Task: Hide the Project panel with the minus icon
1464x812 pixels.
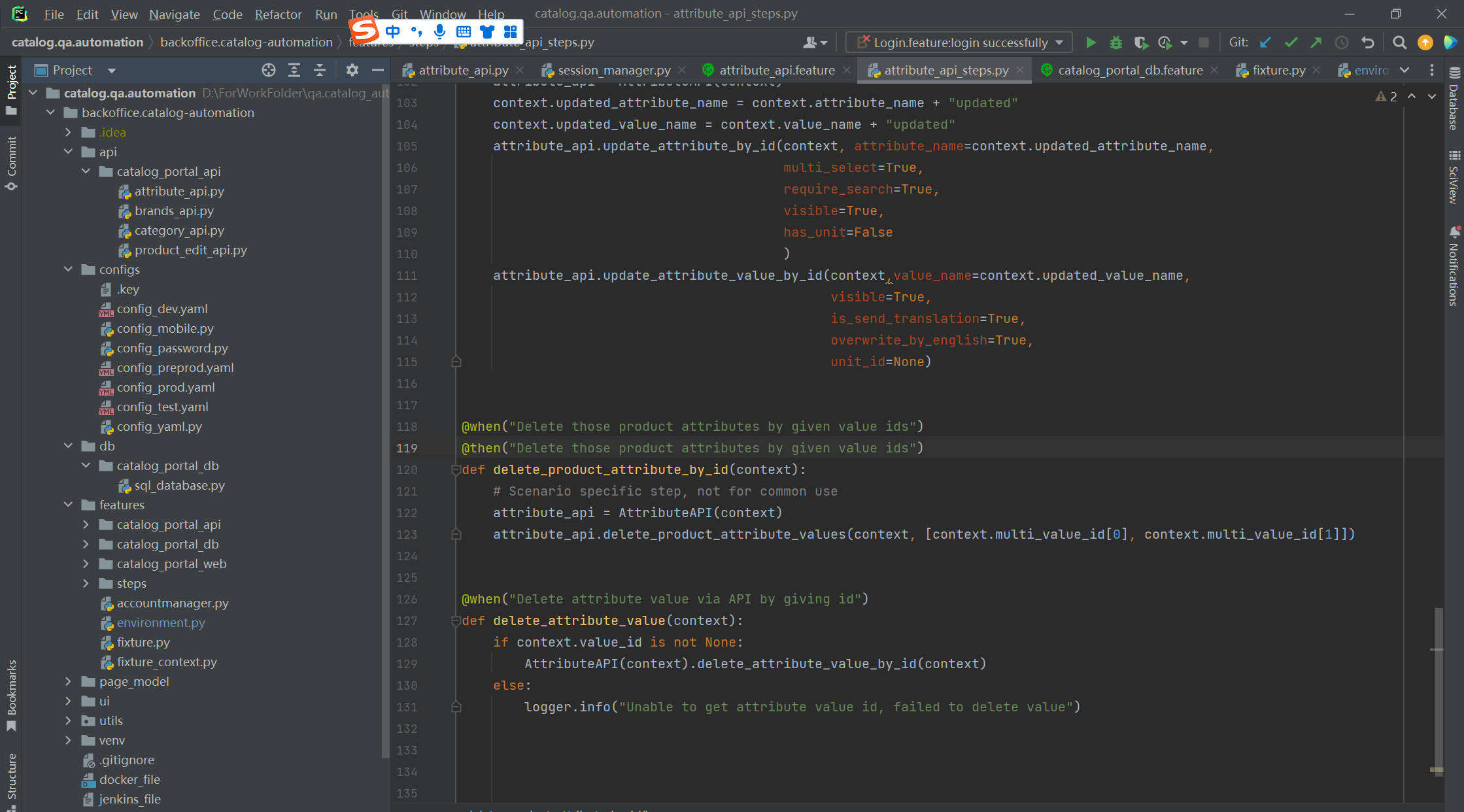Action: click(377, 70)
